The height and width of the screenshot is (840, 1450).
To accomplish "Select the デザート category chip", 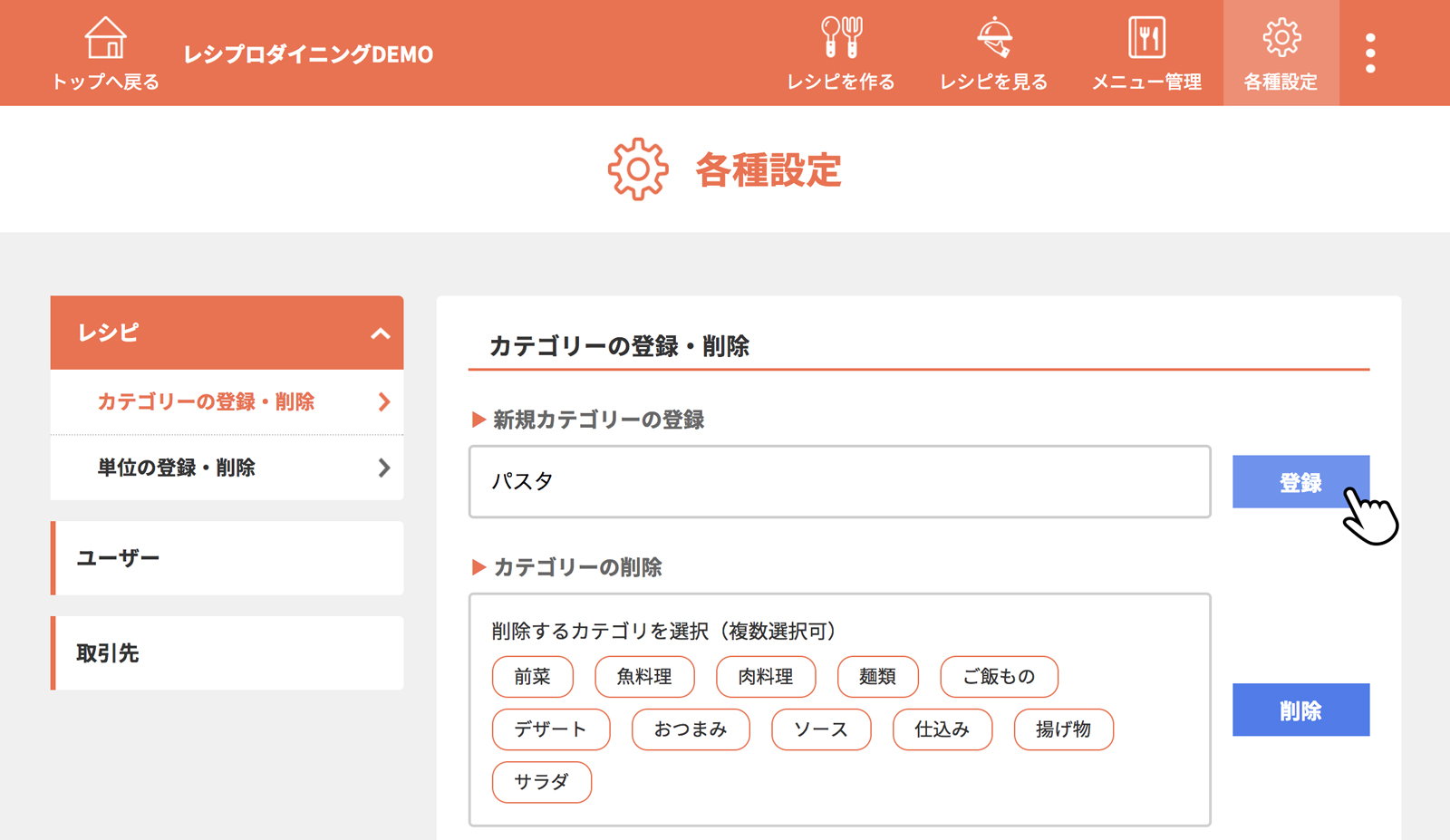I will 551,729.
